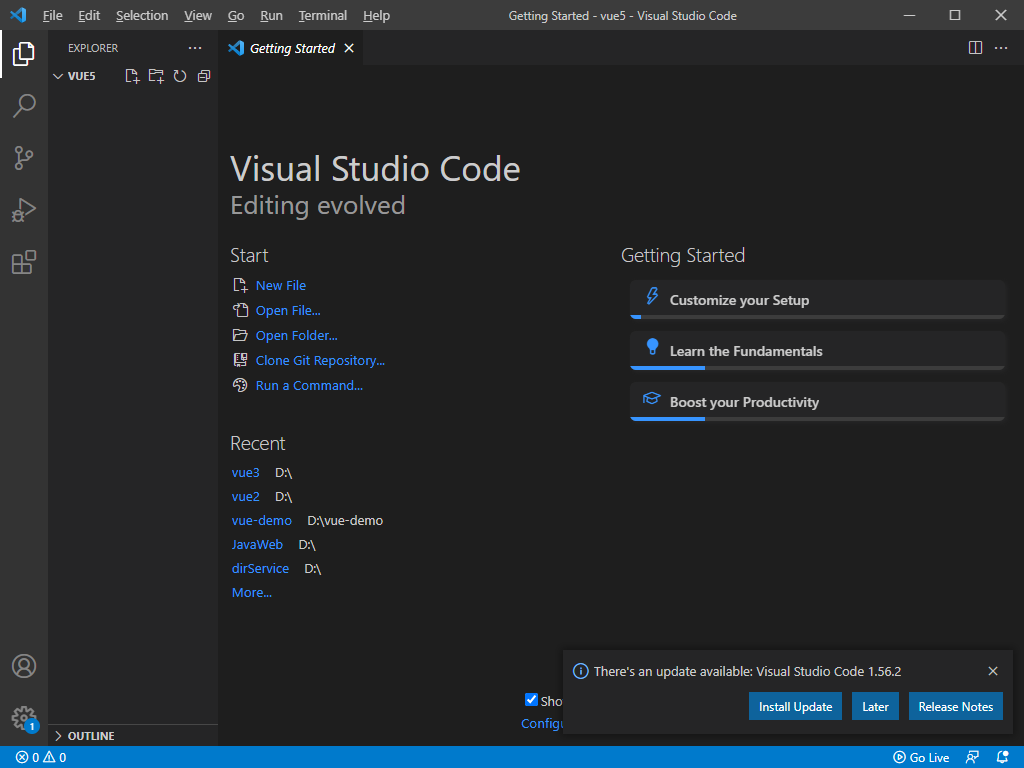Split the editor to the right
1024x768 pixels.
click(975, 48)
